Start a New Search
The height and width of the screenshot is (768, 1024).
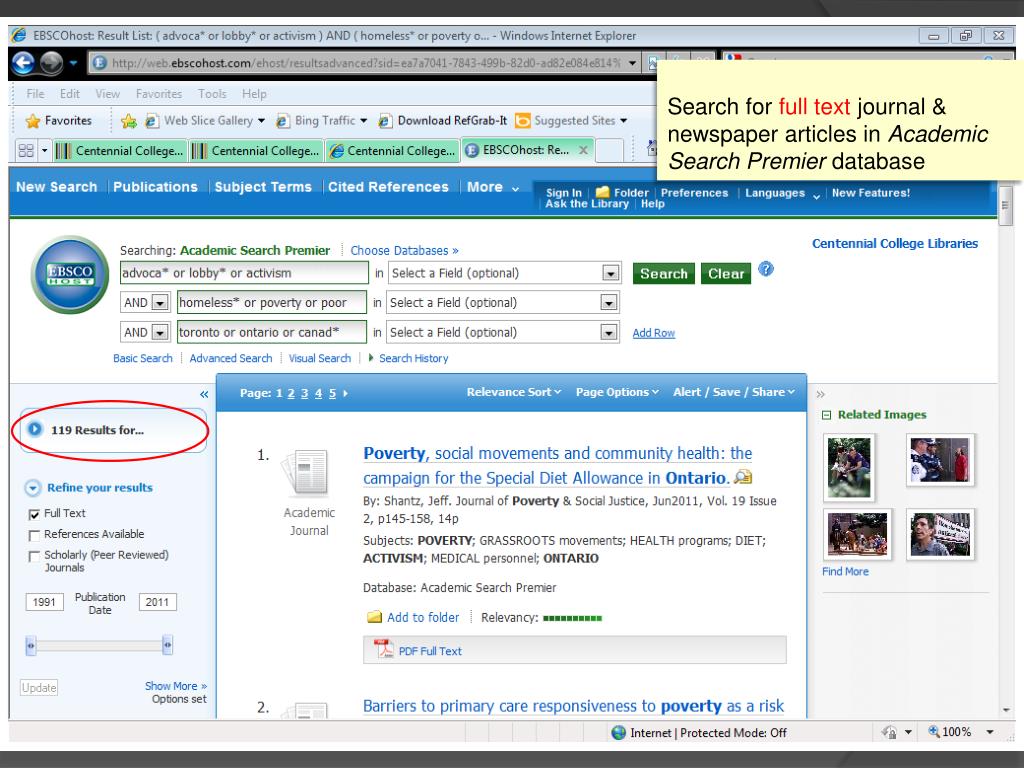56,187
